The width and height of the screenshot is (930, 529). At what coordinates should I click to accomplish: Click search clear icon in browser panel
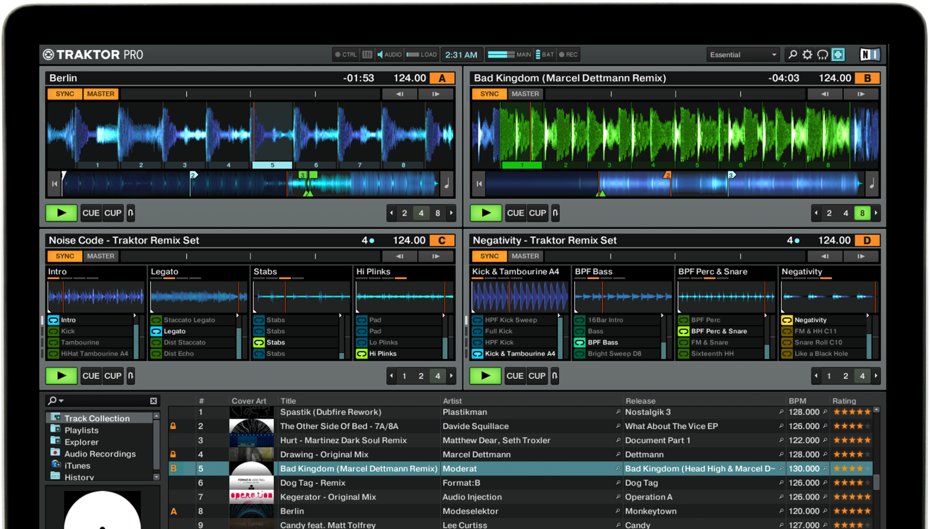pyautogui.click(x=153, y=401)
